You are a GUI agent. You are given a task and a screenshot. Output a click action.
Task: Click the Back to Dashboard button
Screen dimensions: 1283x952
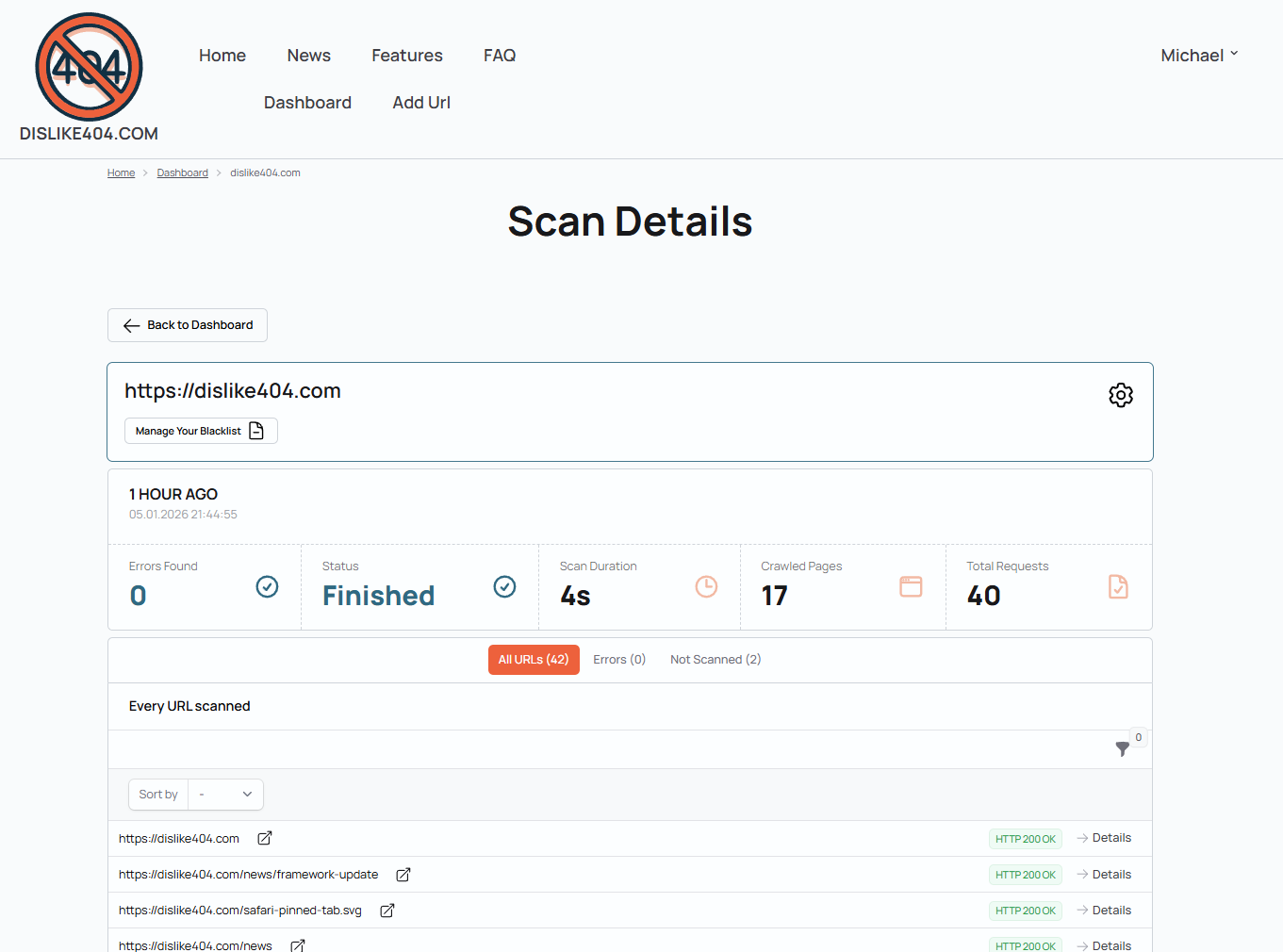pyautogui.click(x=188, y=325)
